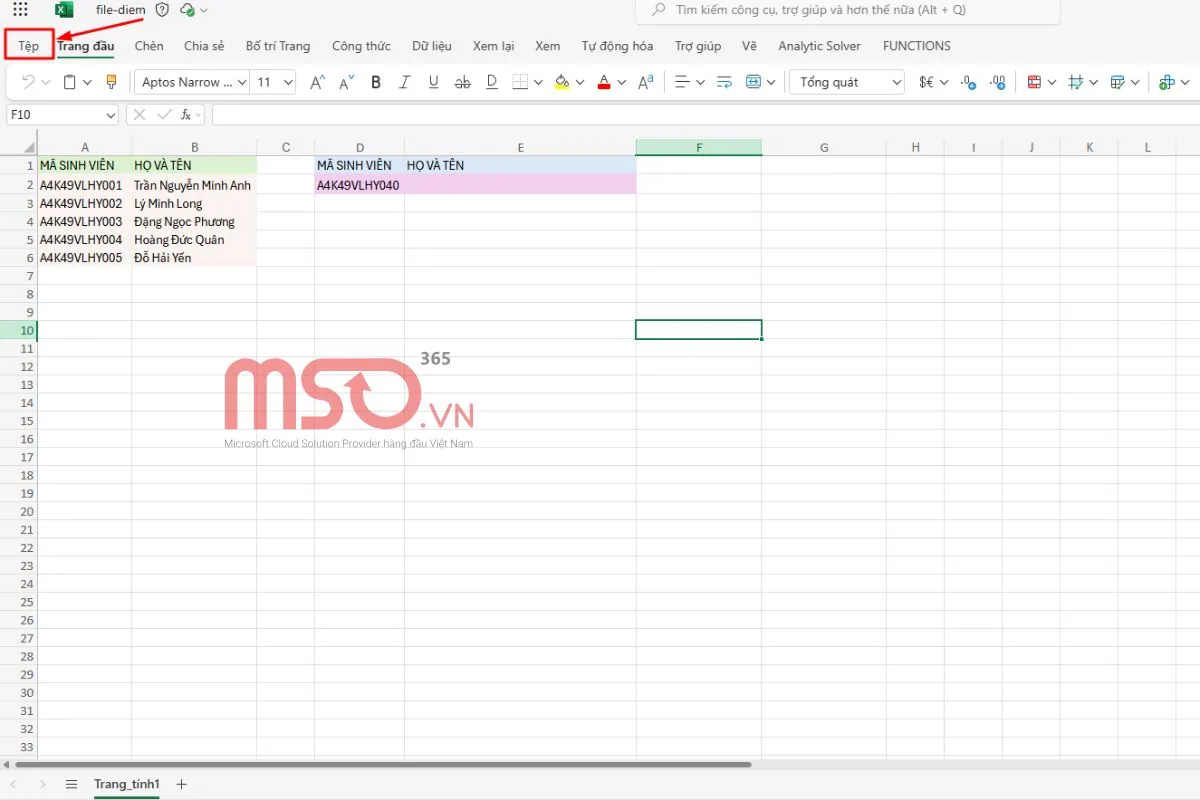
Task: Click the Increase Font Size icon
Action: point(317,82)
